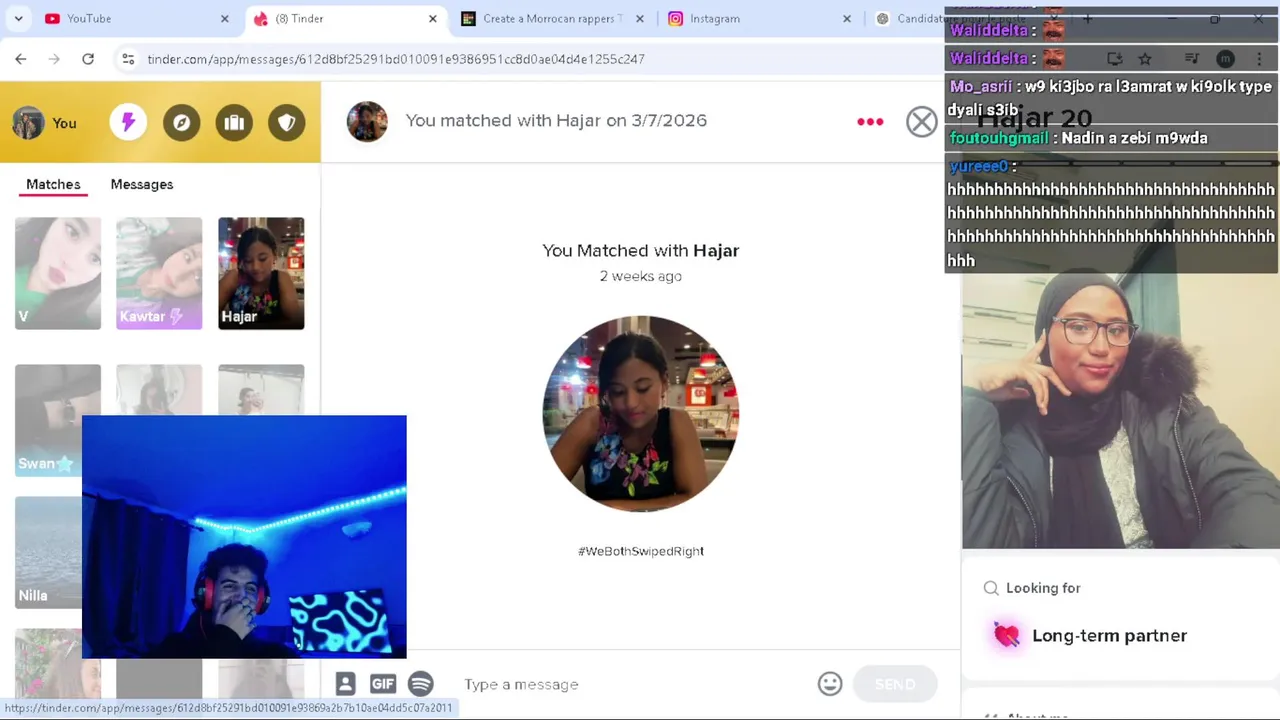
Task: Open Nilla match thumbnail
Action: pyautogui.click(x=48, y=552)
